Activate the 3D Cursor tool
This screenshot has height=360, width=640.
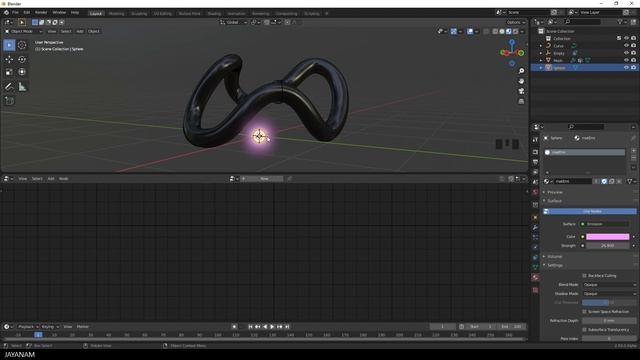pos(22,45)
